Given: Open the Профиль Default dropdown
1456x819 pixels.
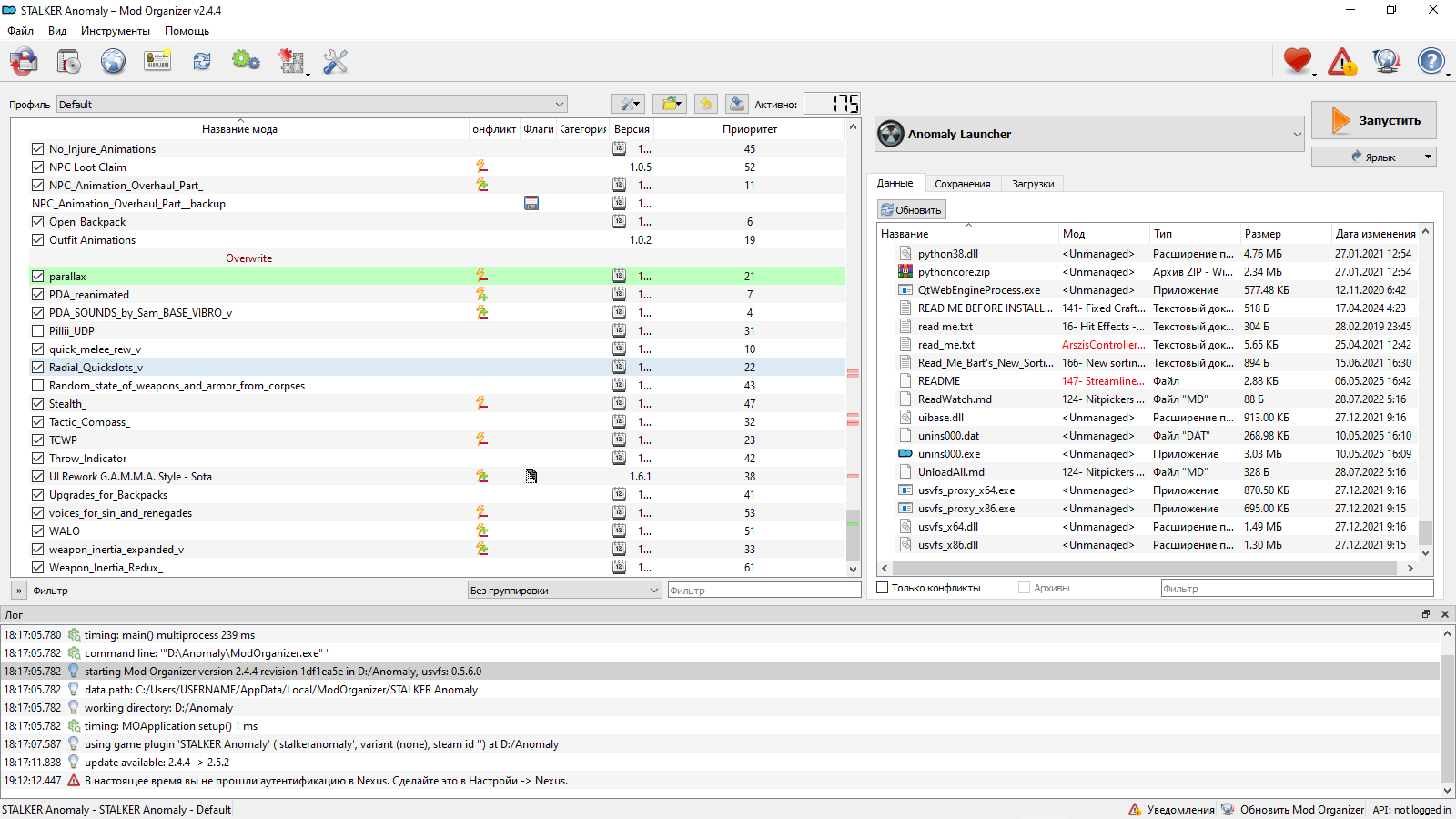Looking at the screenshot, I should (311, 104).
